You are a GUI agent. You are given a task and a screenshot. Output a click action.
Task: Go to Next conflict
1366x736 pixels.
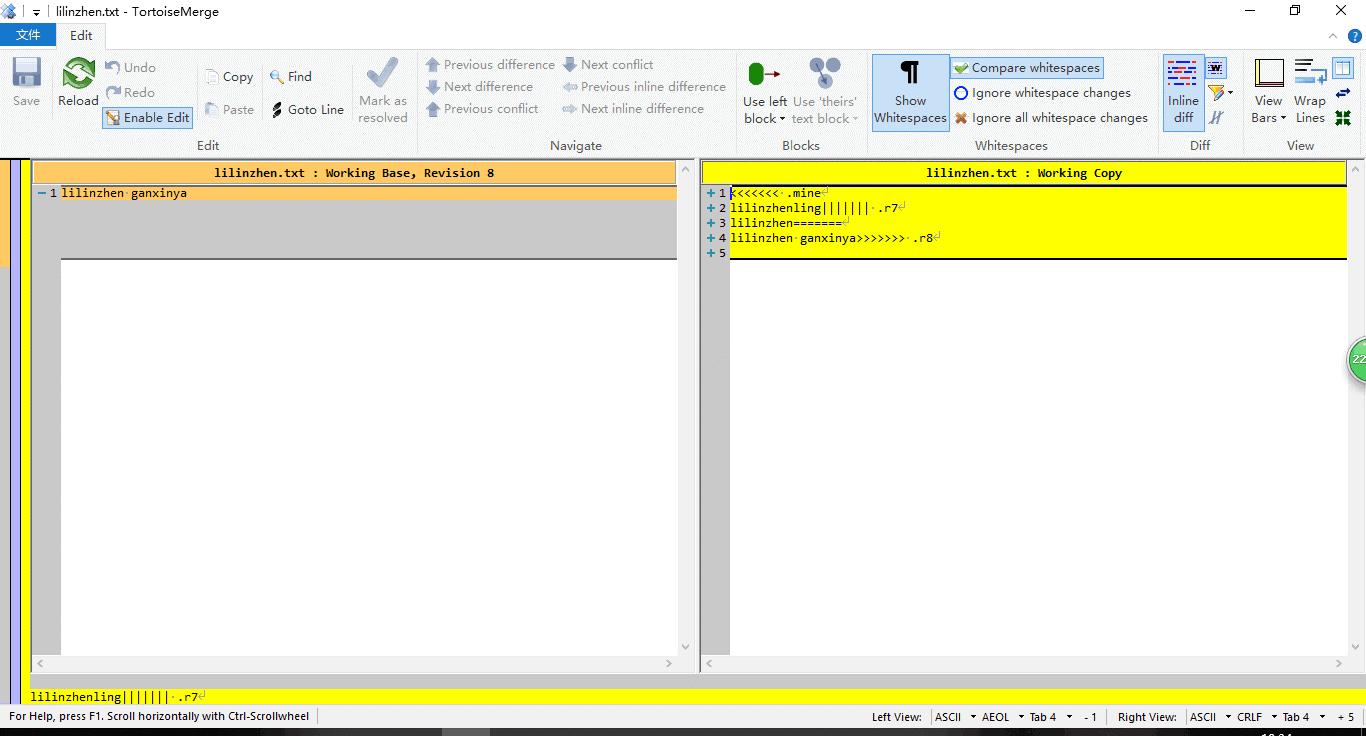click(608, 65)
